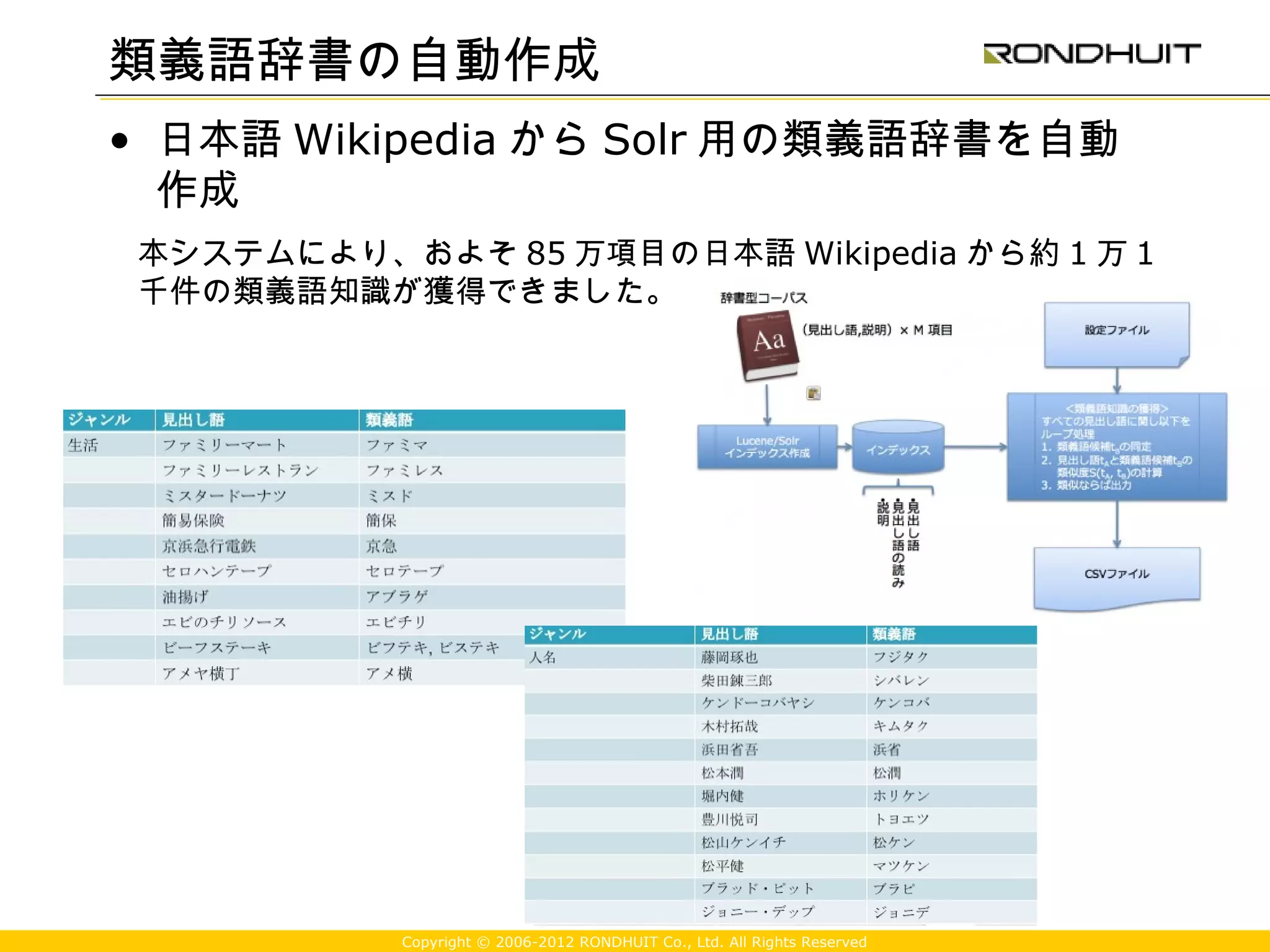Screen dimensions: 1270x952
Task: Click the ブラッド・ピット cell
Action: (780, 889)
